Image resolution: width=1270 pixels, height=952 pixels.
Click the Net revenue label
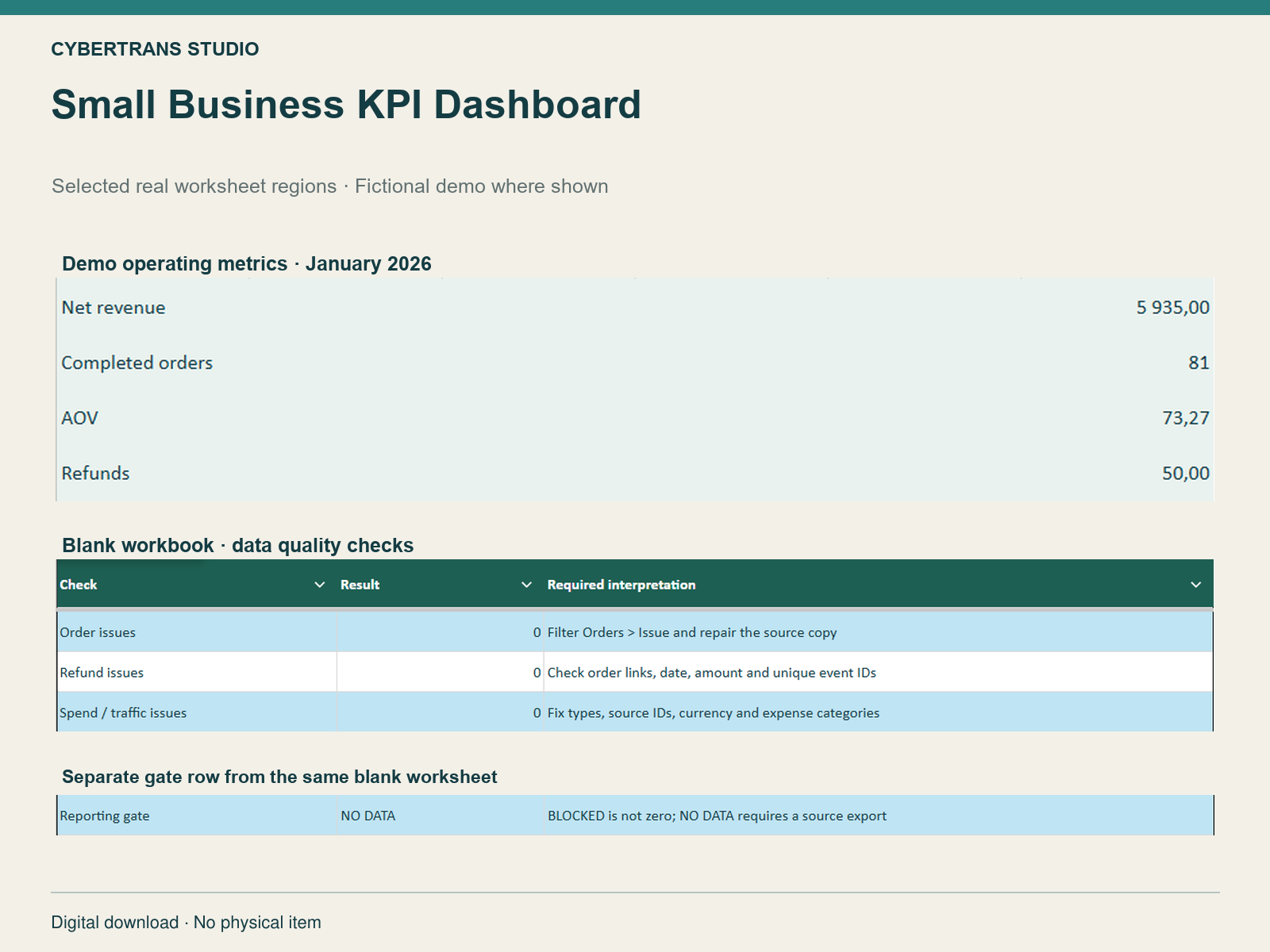click(x=114, y=308)
